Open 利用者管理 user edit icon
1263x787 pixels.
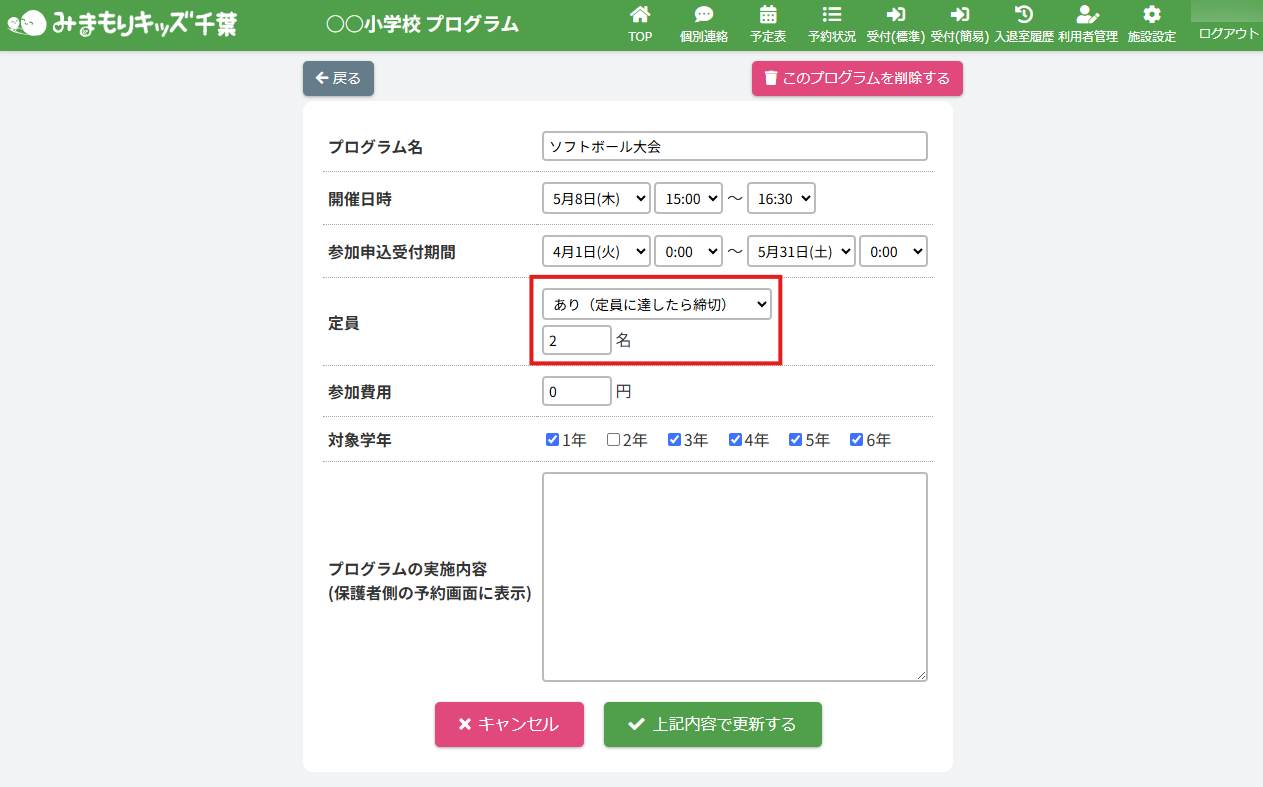pos(1087,15)
